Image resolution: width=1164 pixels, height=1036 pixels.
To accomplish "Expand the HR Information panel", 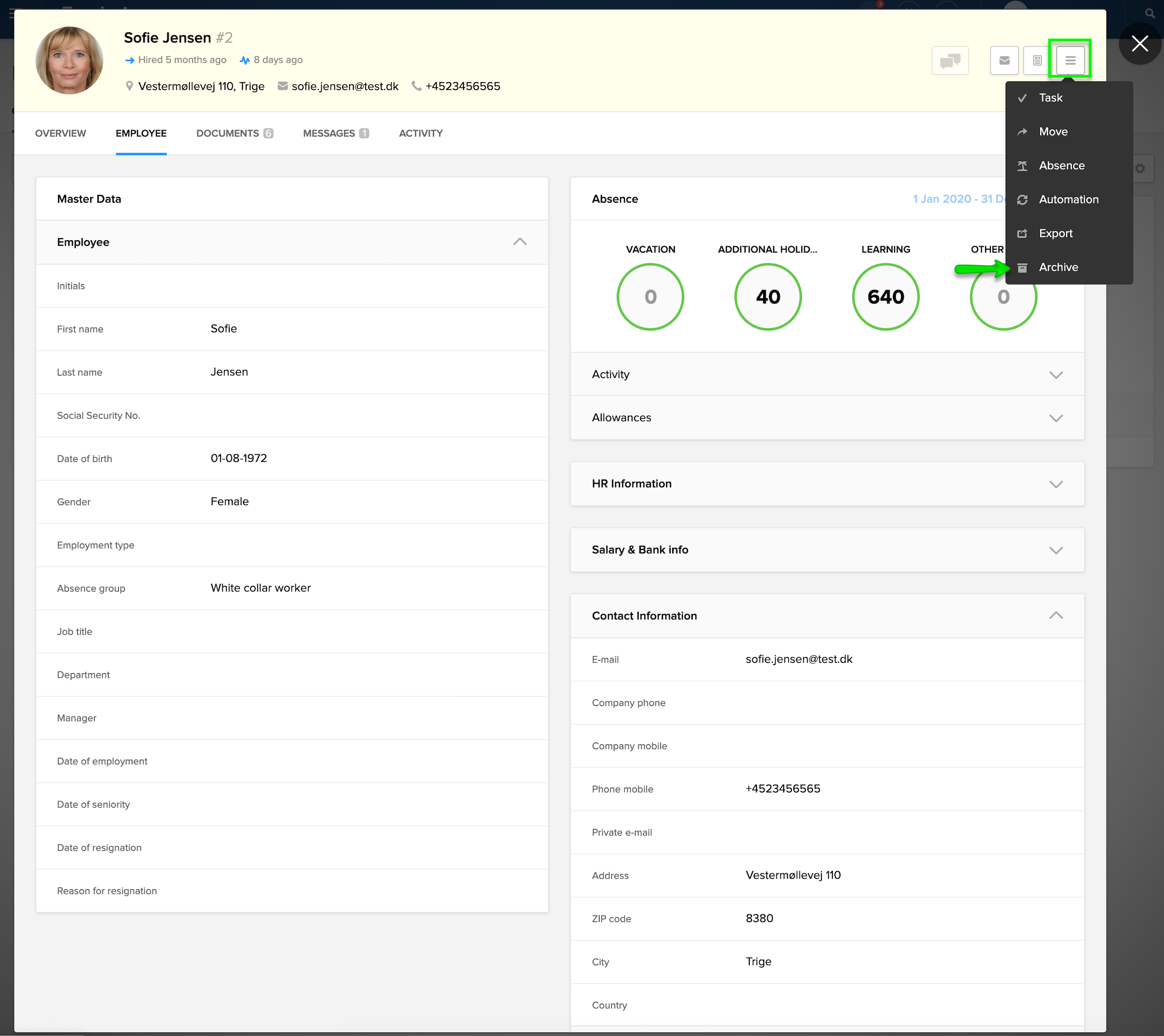I will (x=1056, y=484).
